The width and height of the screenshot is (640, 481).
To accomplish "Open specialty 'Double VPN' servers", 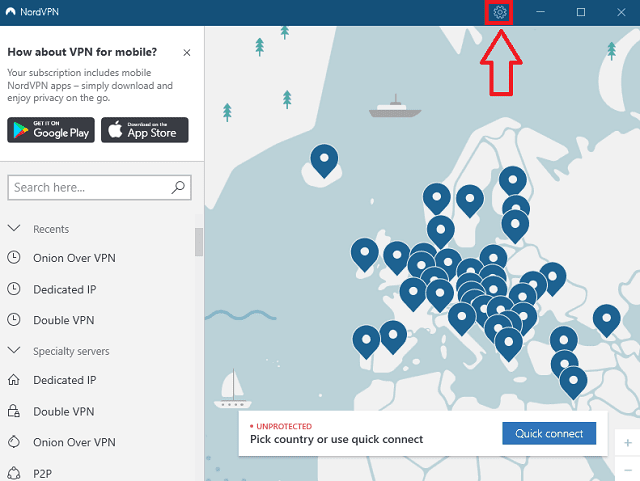I will point(64,412).
